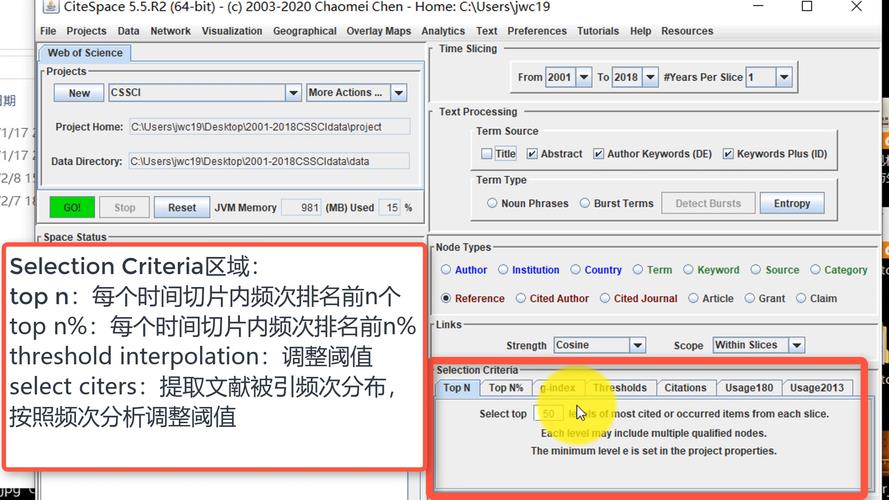Switch to the Usage2013 tab
Image resolution: width=889 pixels, height=500 pixels.
(816, 388)
